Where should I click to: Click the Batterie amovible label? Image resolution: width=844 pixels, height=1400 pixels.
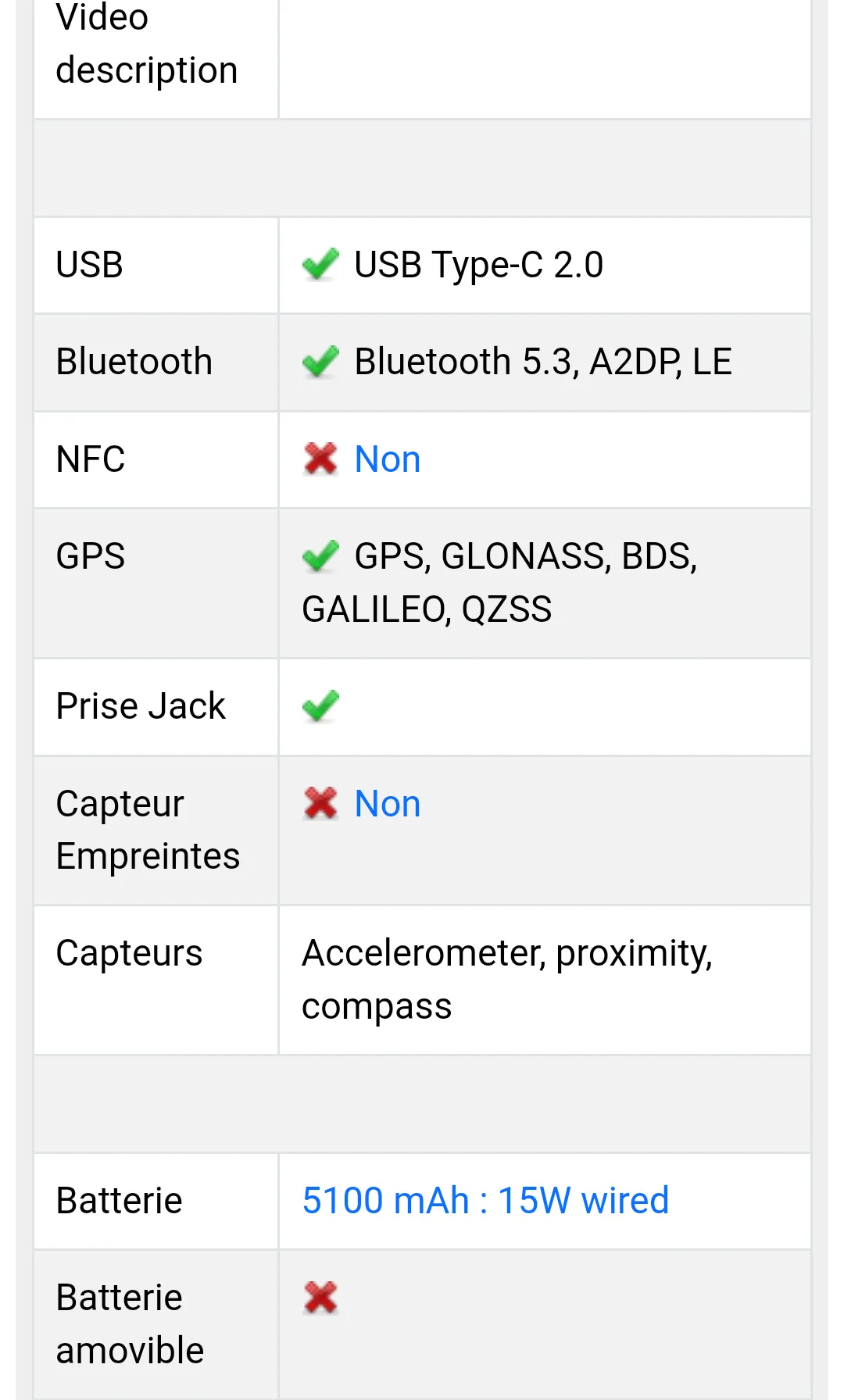coord(130,1324)
